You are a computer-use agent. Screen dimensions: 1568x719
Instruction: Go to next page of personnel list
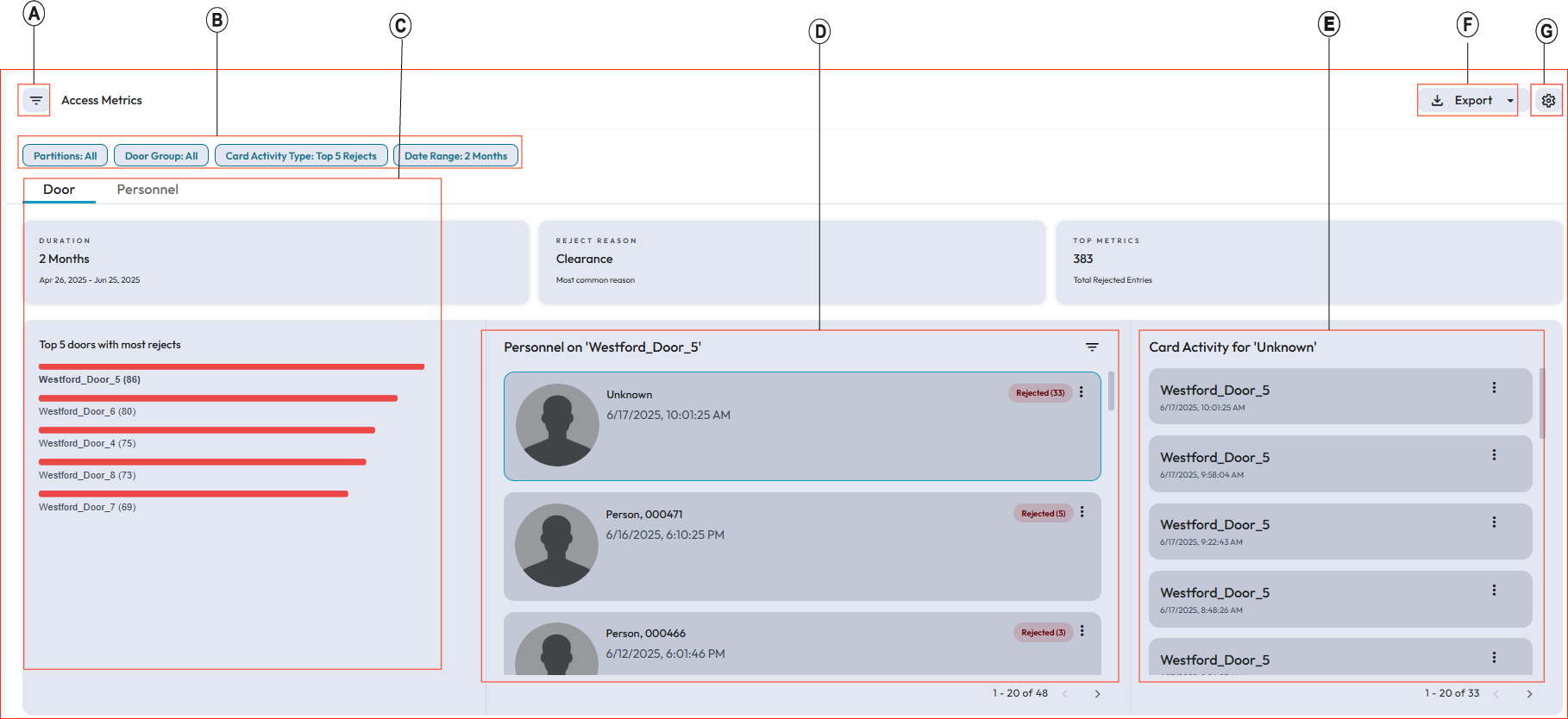coord(1097,694)
